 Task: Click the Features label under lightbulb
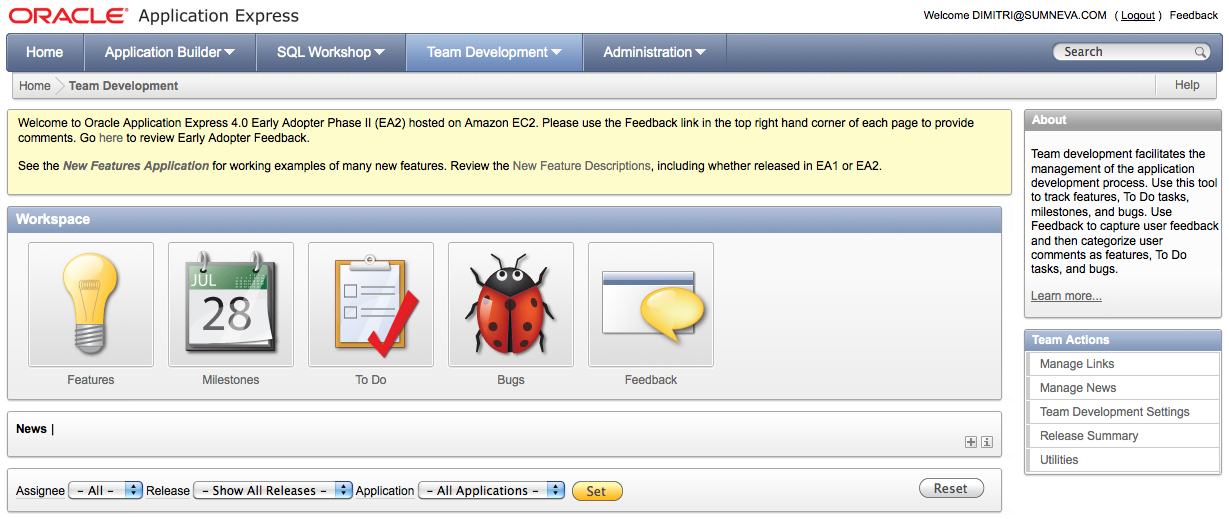(x=91, y=380)
